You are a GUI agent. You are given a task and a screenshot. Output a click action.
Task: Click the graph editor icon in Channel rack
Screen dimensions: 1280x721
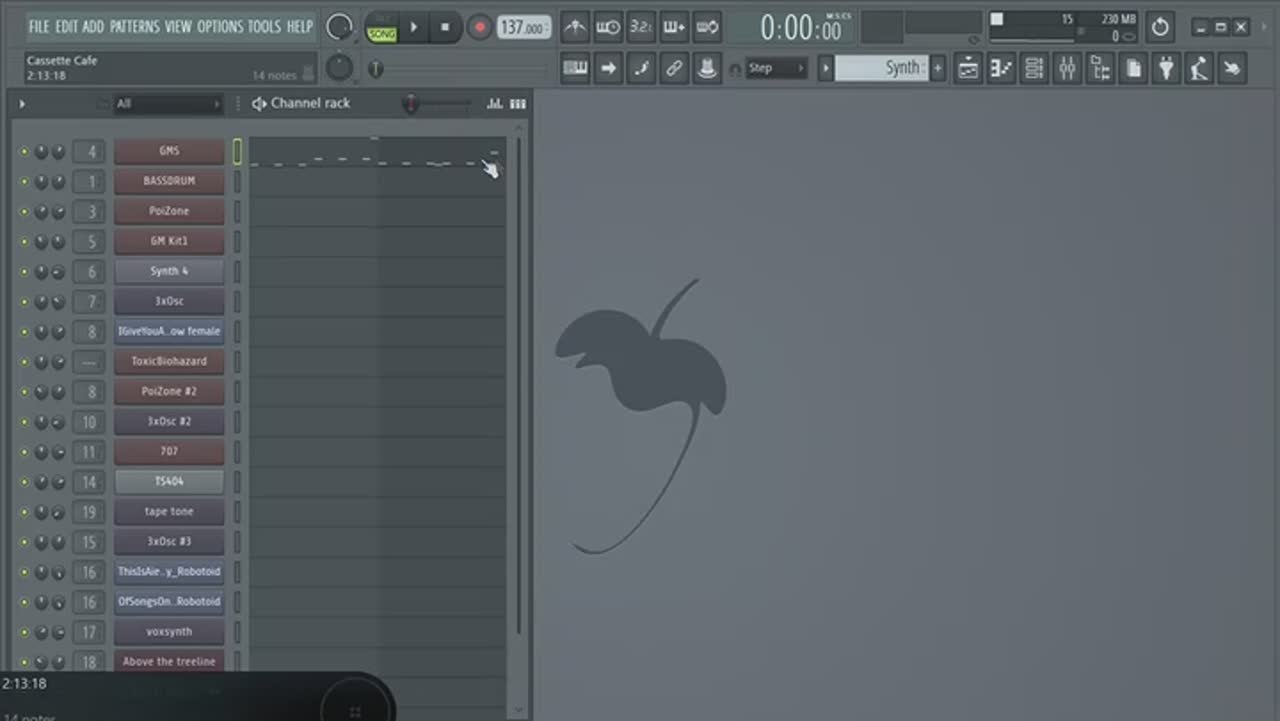[x=494, y=104]
